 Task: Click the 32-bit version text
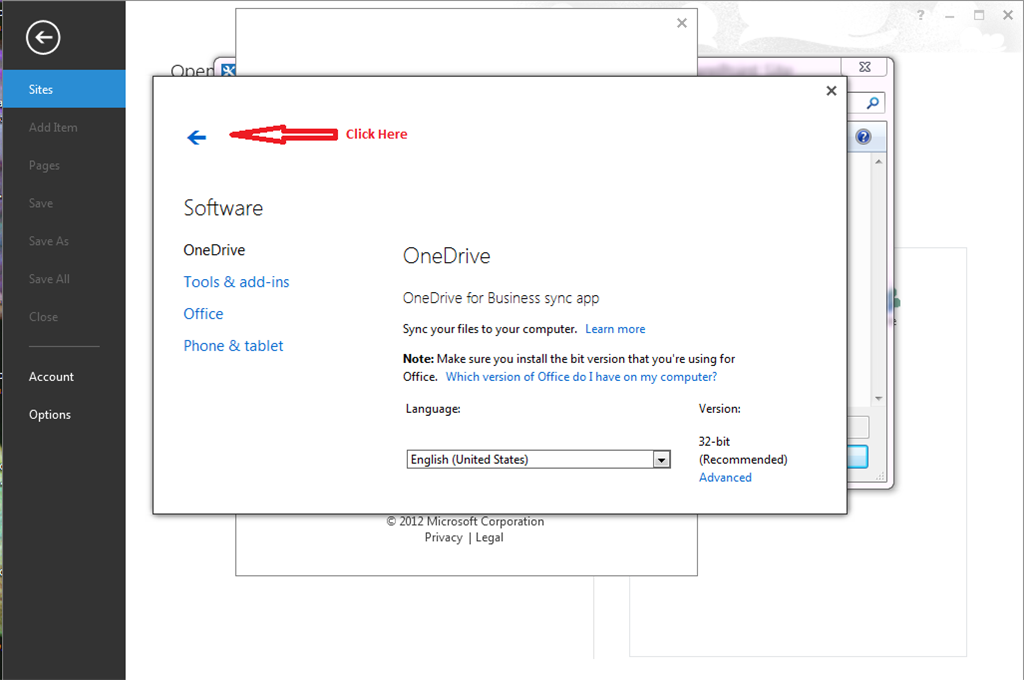pos(714,442)
